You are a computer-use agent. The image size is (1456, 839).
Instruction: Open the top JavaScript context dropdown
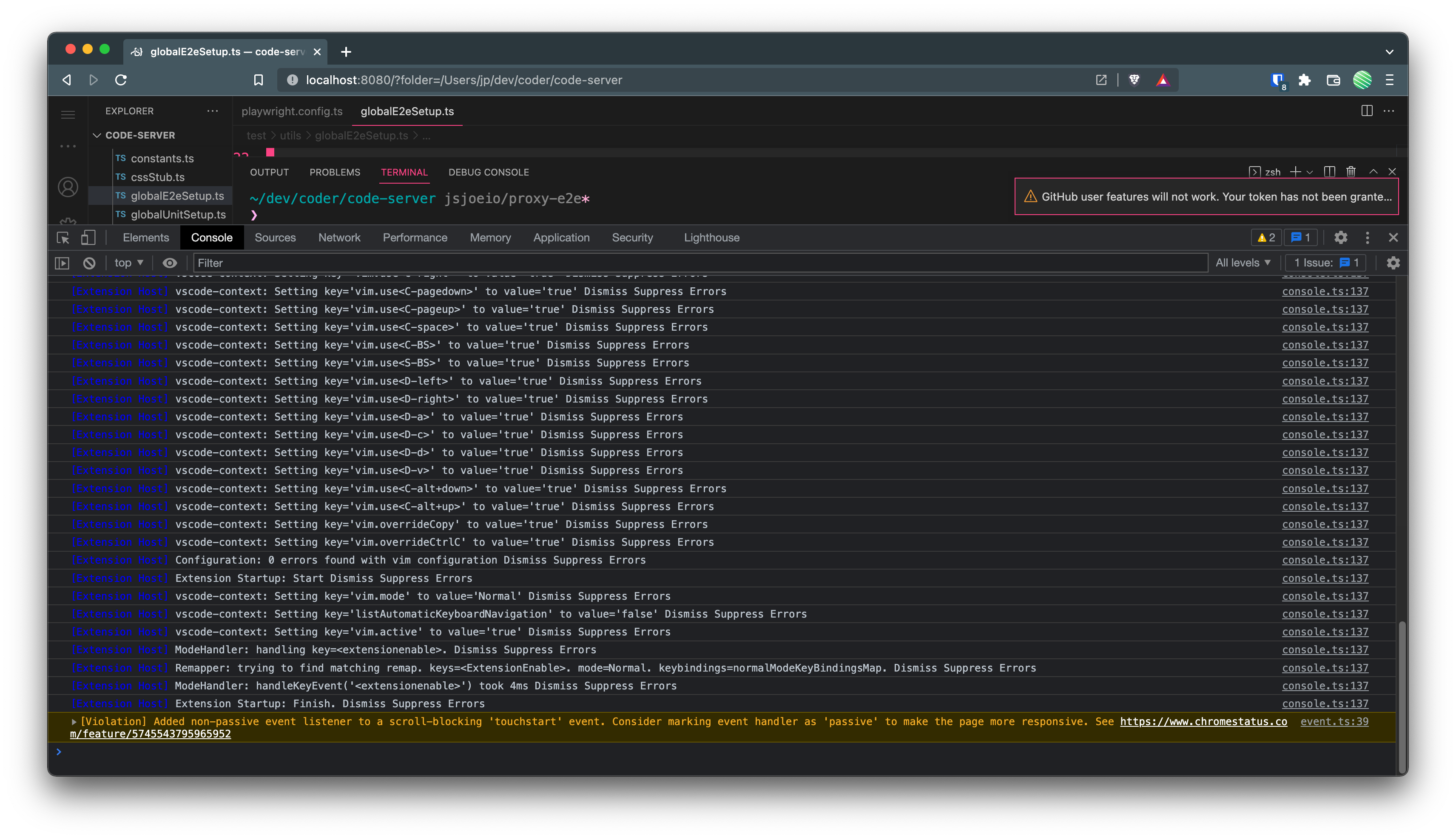128,263
